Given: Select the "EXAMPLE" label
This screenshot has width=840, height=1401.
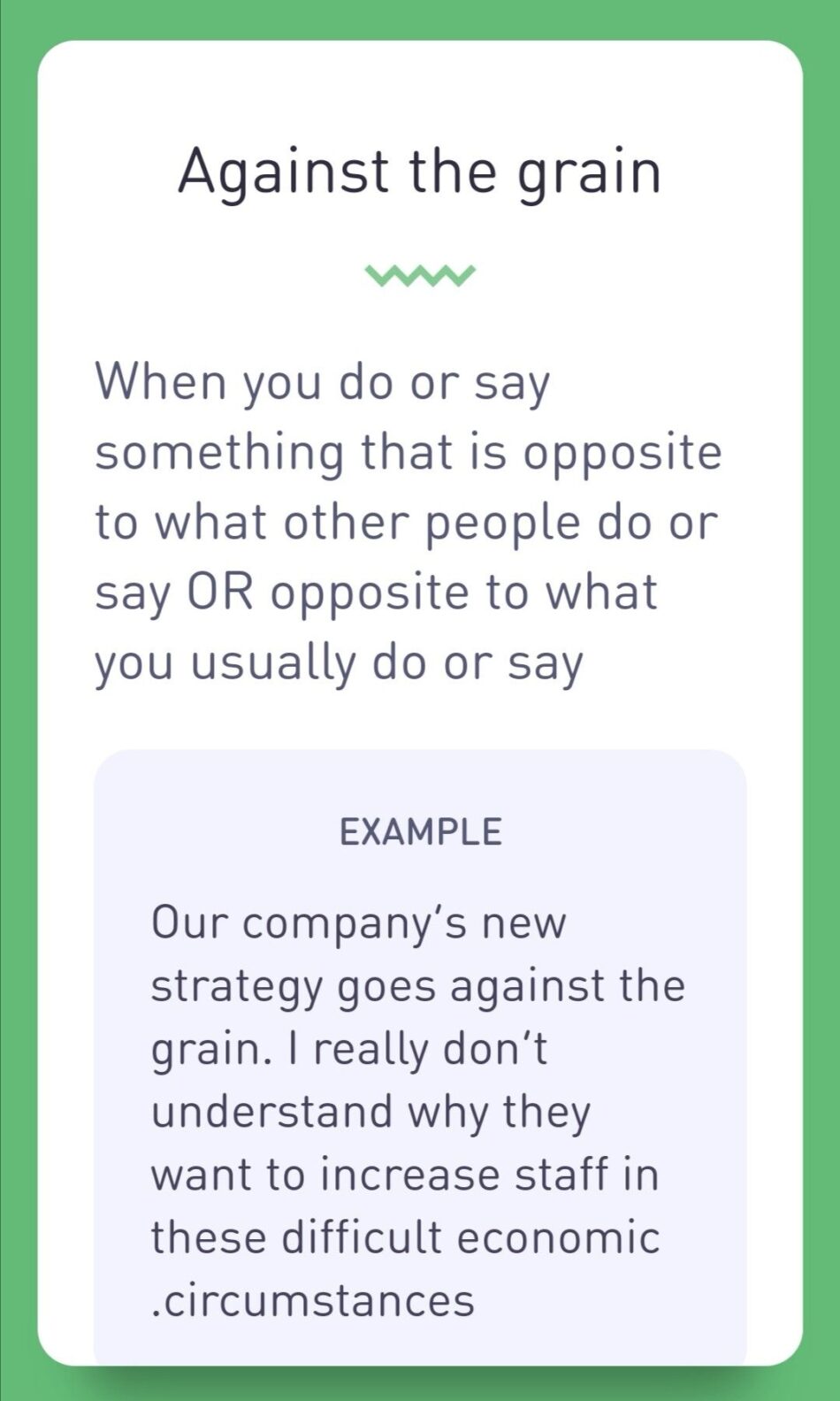Looking at the screenshot, I should [420, 832].
